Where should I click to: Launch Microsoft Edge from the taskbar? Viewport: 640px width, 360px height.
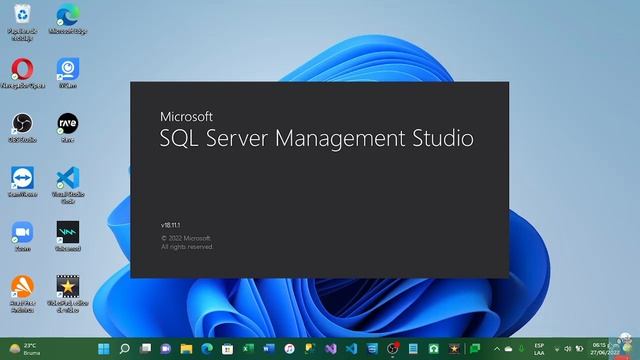pos(207,349)
